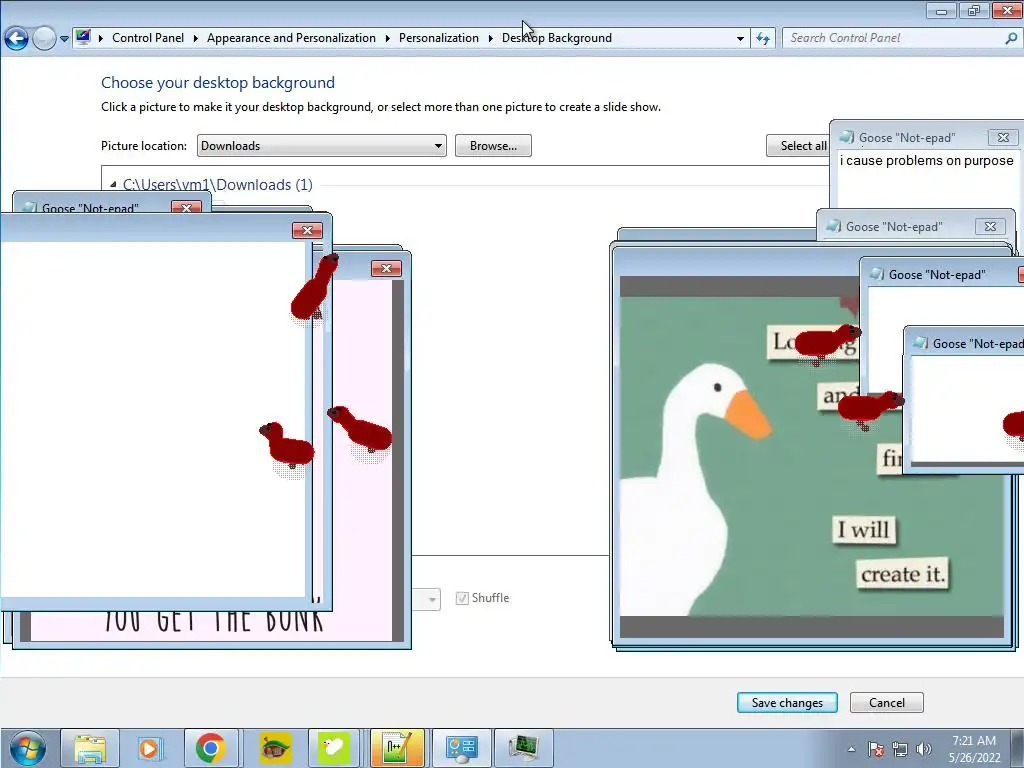Open Appearance and Personalization breadcrumb

[x=291, y=38]
